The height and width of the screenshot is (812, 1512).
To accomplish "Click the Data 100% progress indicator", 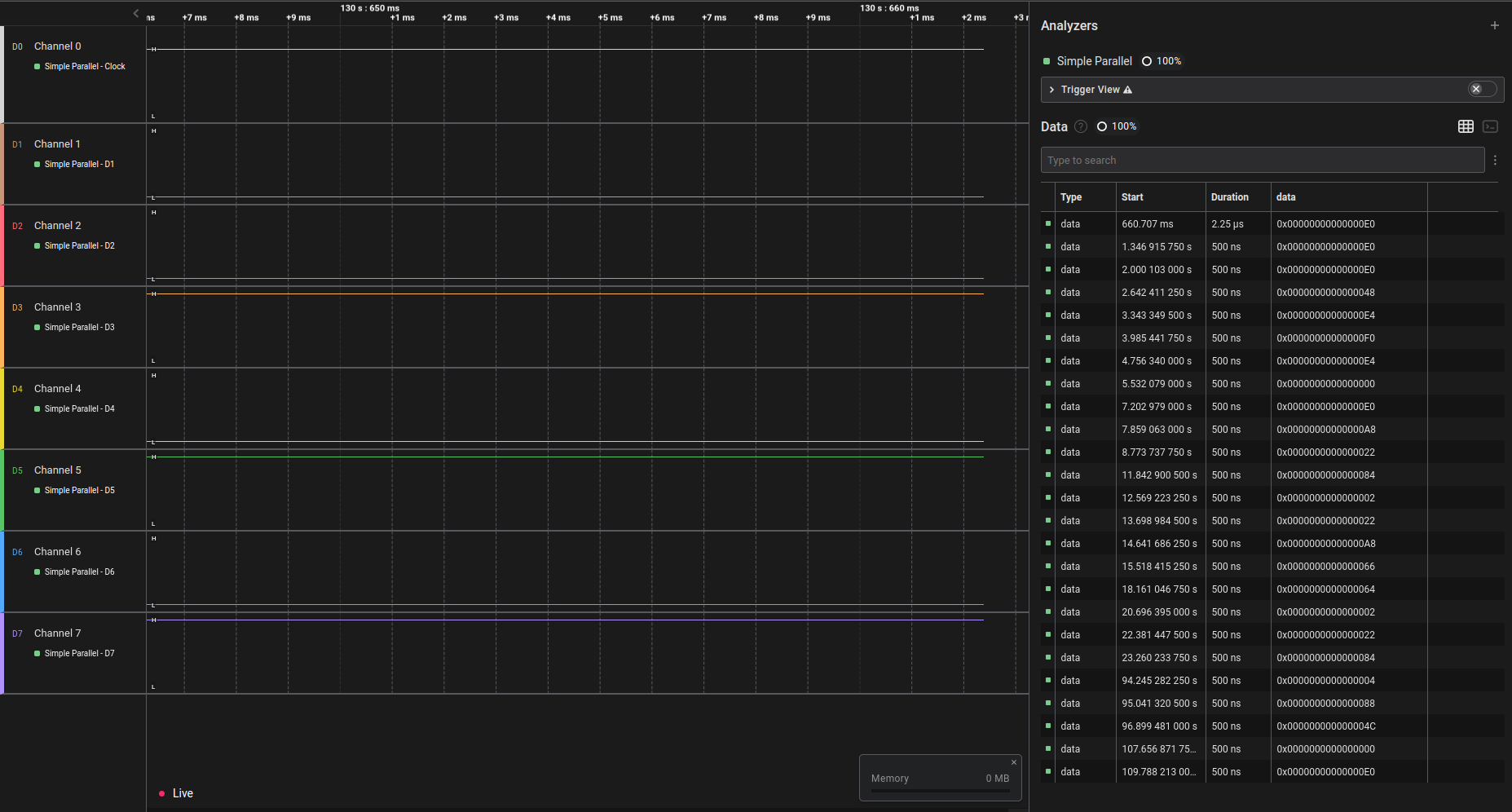I will click(1117, 126).
